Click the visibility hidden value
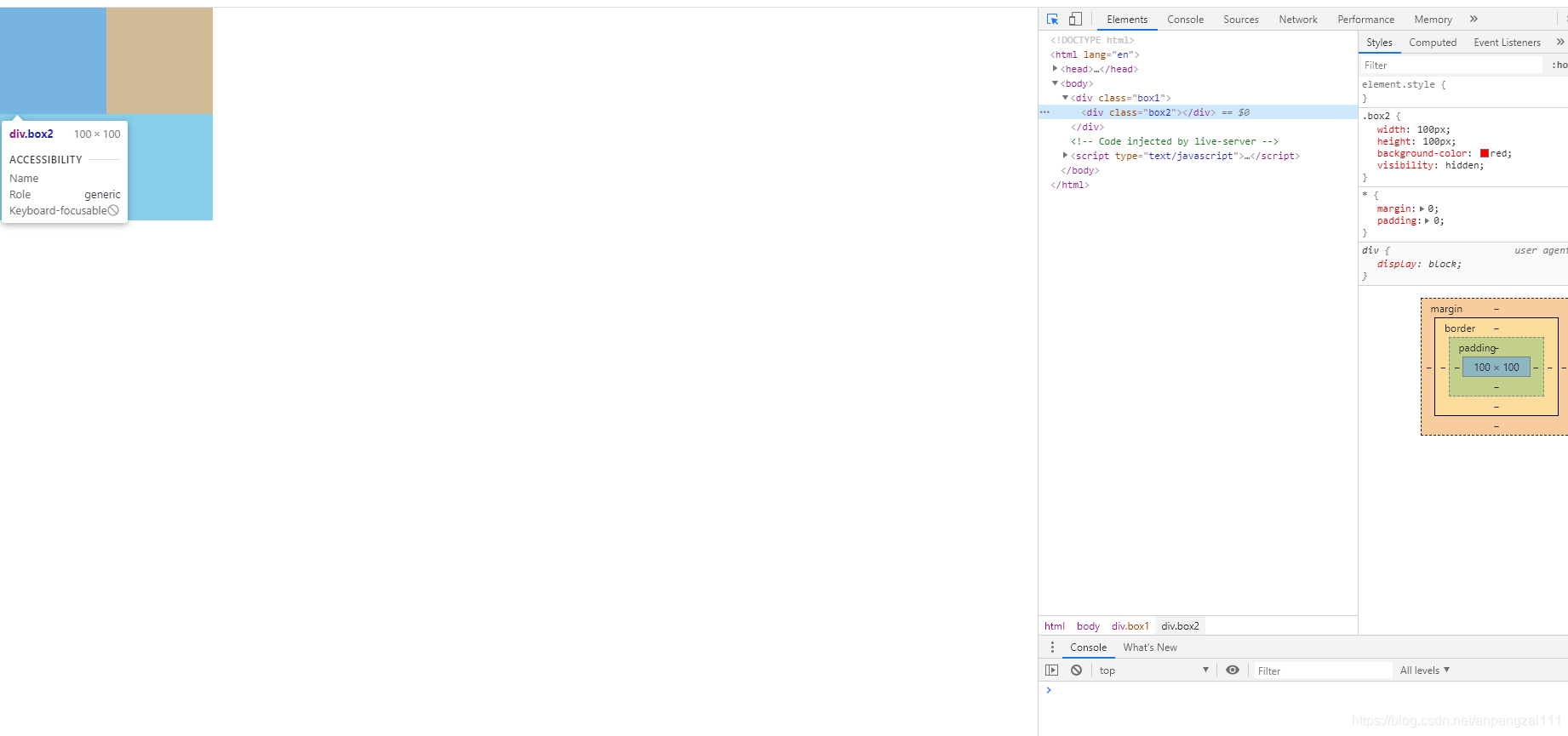 click(1461, 165)
